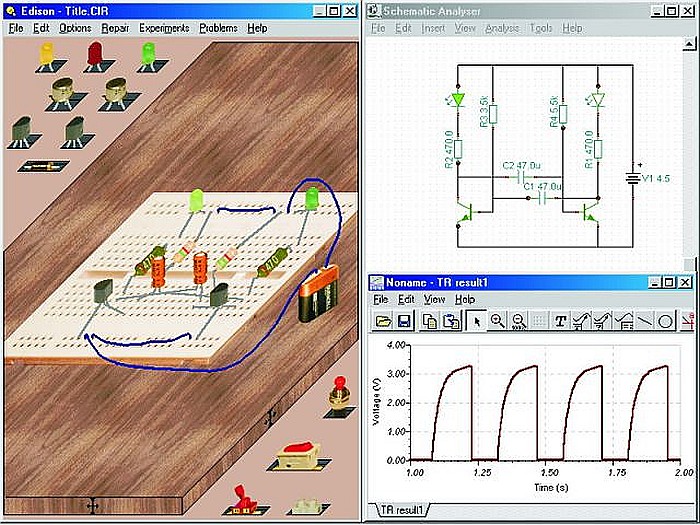Minimize the Noname - TR result1 window
700x525 pixels.
[654, 282]
